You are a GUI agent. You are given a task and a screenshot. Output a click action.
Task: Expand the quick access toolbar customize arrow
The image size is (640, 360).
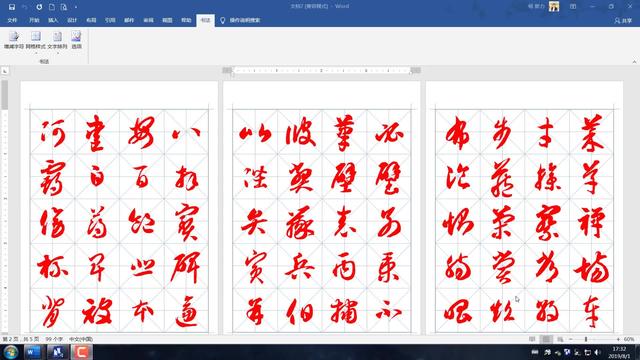(x=76, y=7)
